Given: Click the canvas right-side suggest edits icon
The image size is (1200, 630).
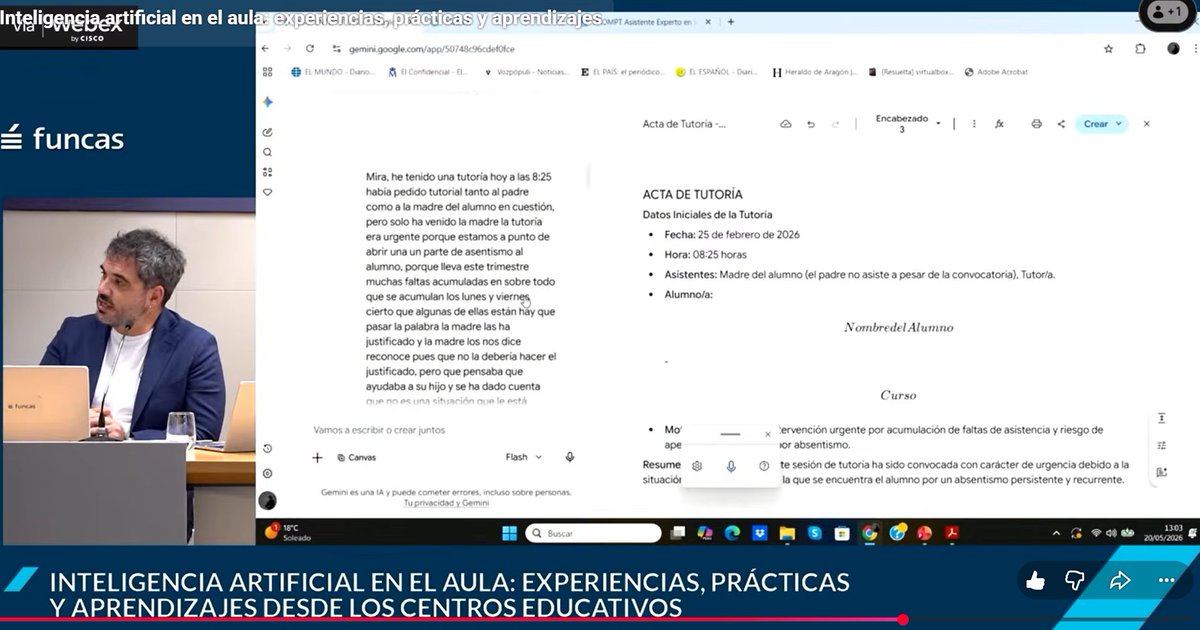Looking at the screenshot, I should (x=1161, y=472).
